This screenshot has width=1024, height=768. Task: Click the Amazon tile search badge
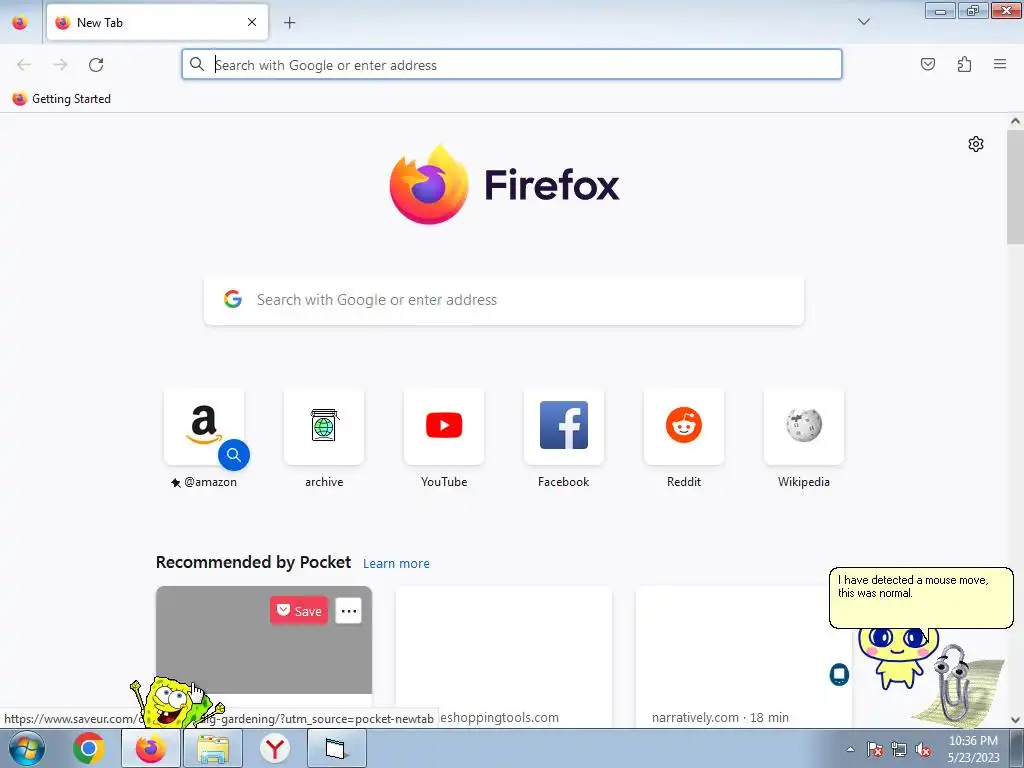[234, 455]
